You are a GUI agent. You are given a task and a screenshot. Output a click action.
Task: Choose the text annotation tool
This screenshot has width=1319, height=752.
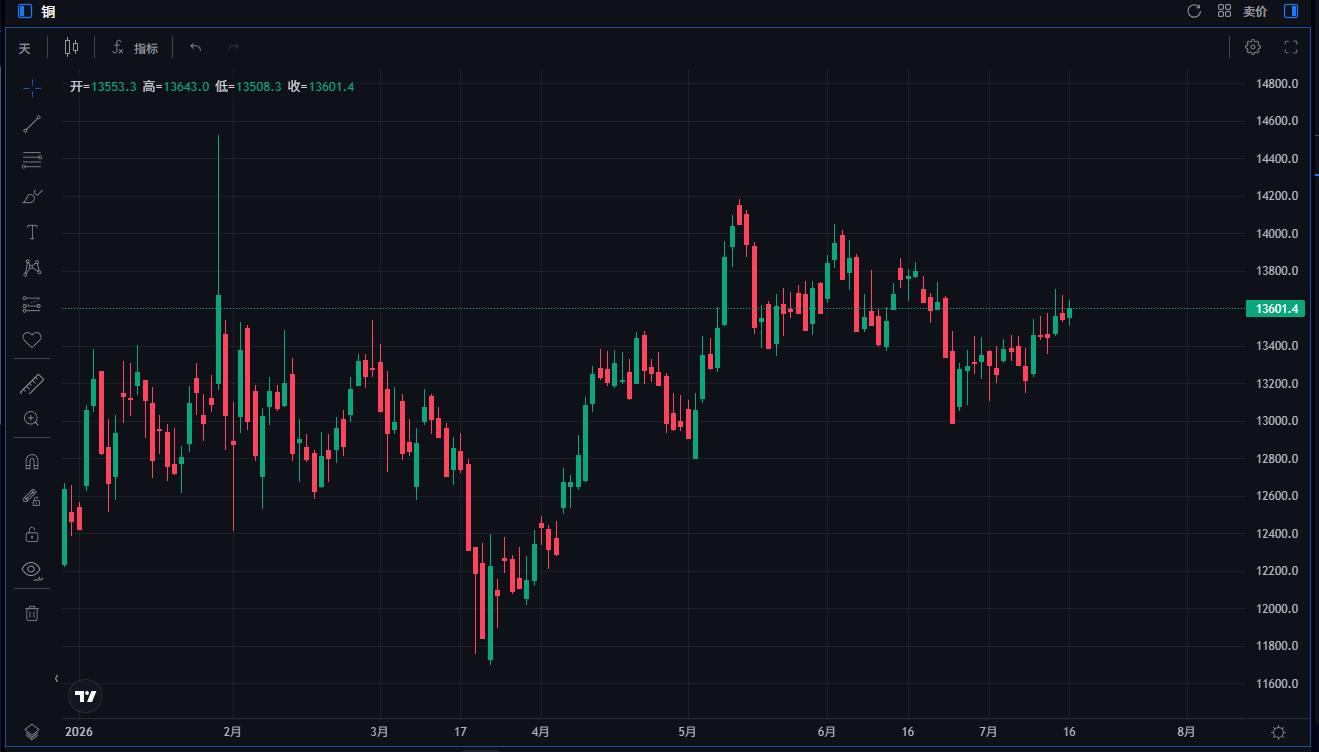tap(32, 232)
